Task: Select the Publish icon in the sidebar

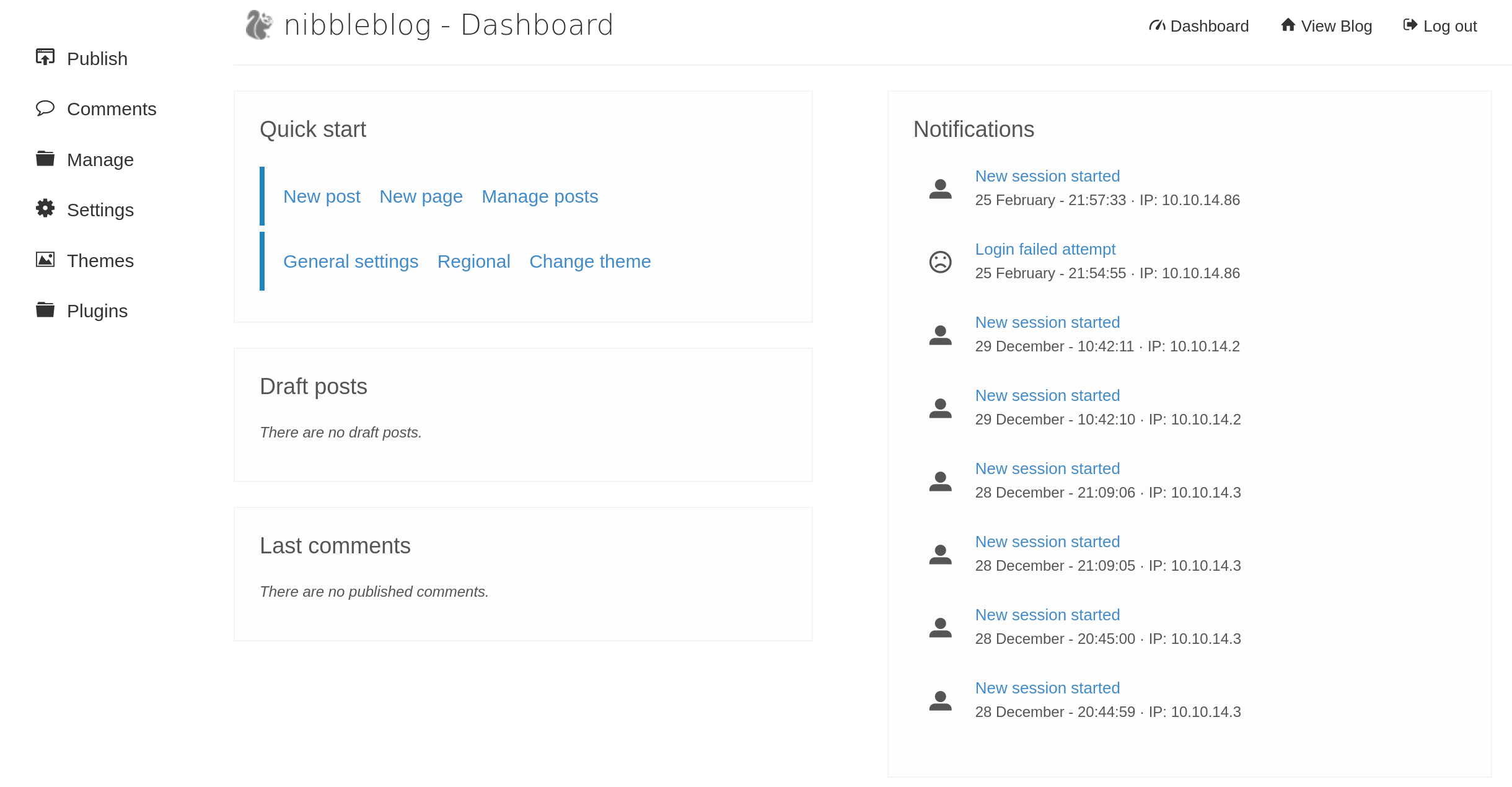Action: tap(45, 56)
